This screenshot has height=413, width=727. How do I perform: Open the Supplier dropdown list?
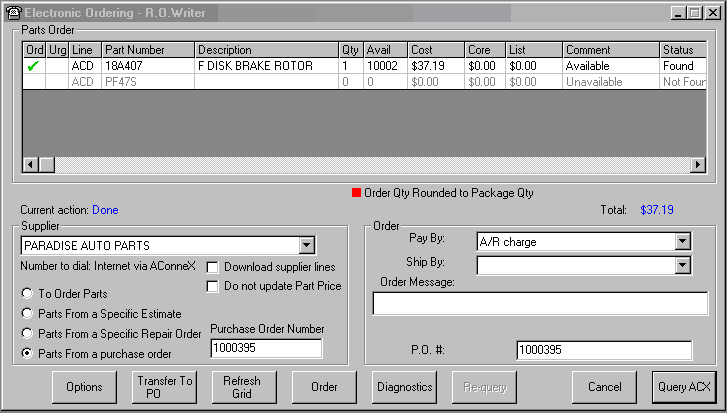pyautogui.click(x=306, y=245)
